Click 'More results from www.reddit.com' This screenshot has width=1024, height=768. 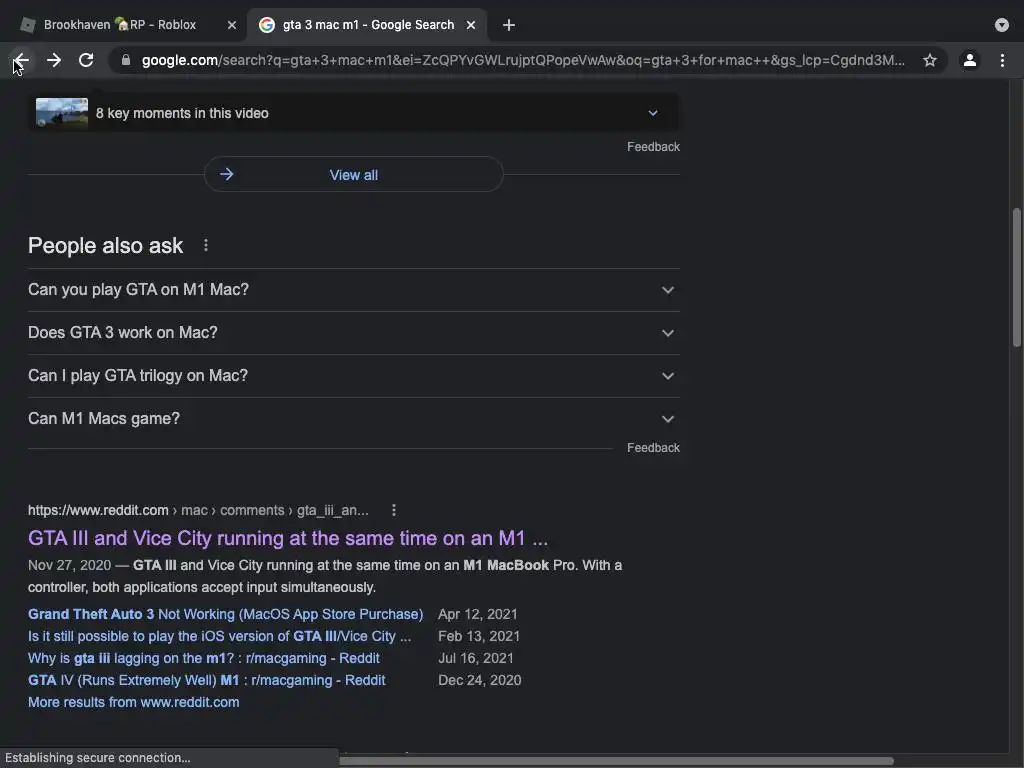133,703
